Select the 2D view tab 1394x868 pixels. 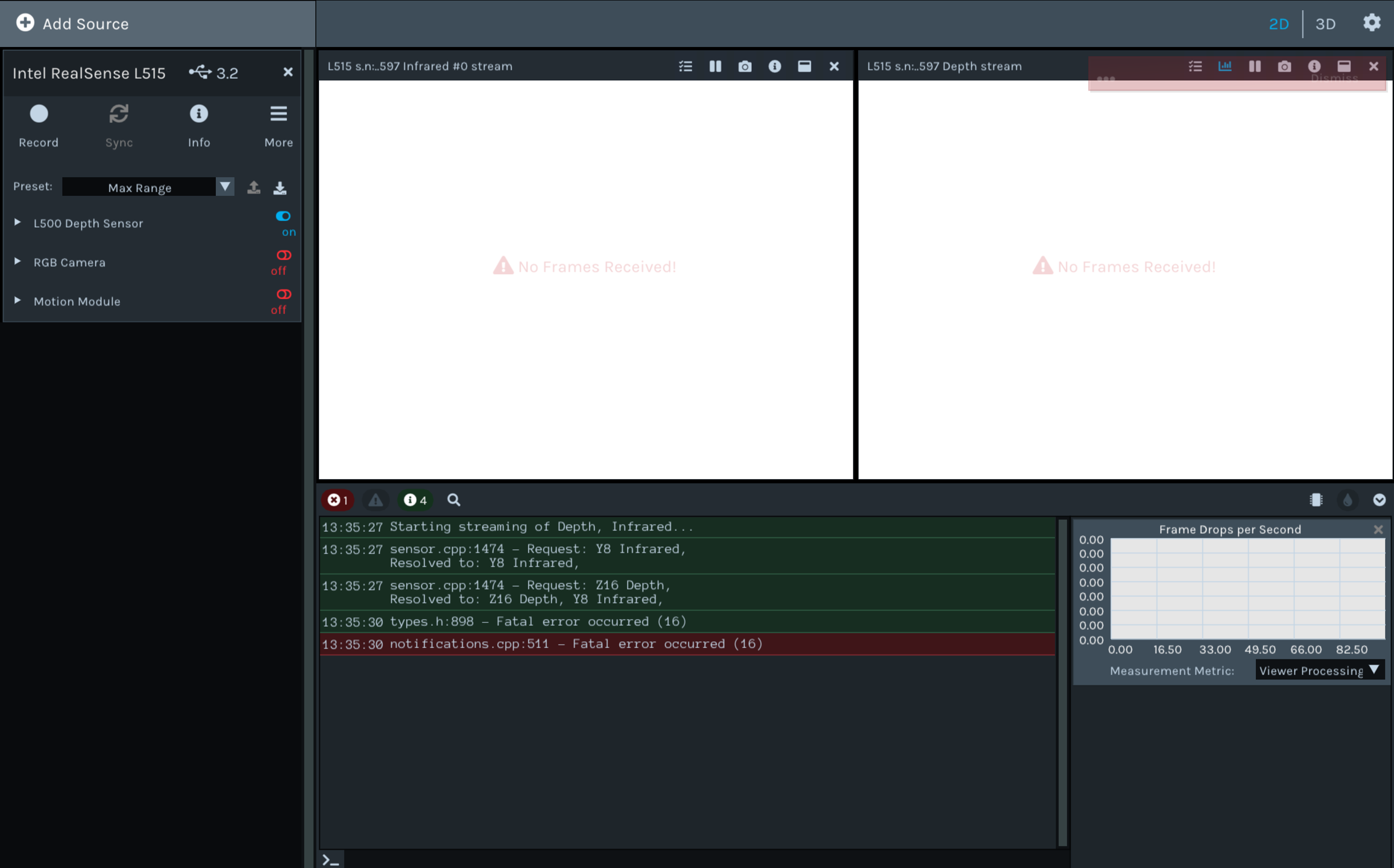point(1279,24)
